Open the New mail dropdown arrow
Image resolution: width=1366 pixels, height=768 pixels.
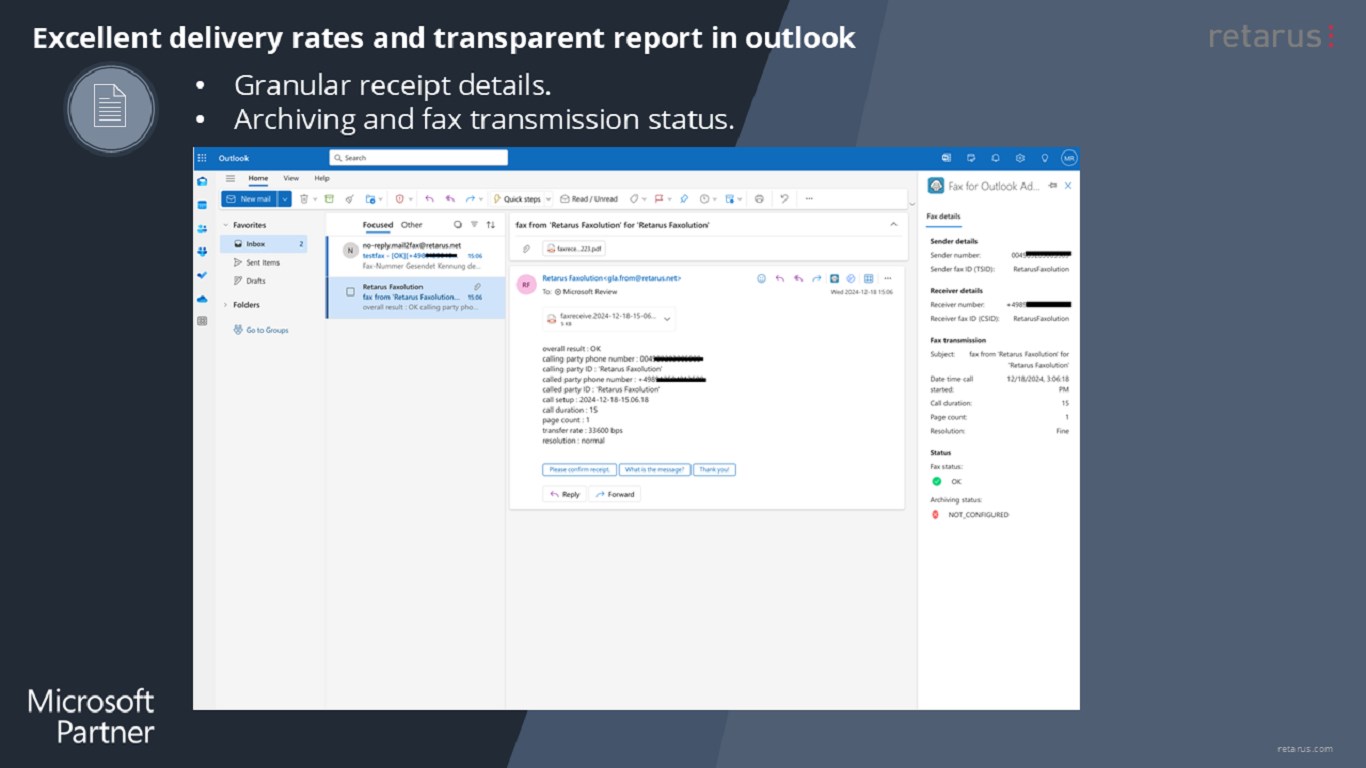[x=285, y=199]
